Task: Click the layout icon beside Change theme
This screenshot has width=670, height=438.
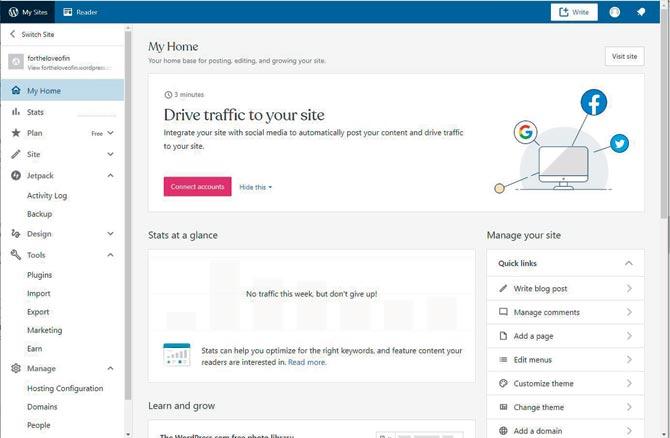Action: tap(503, 407)
